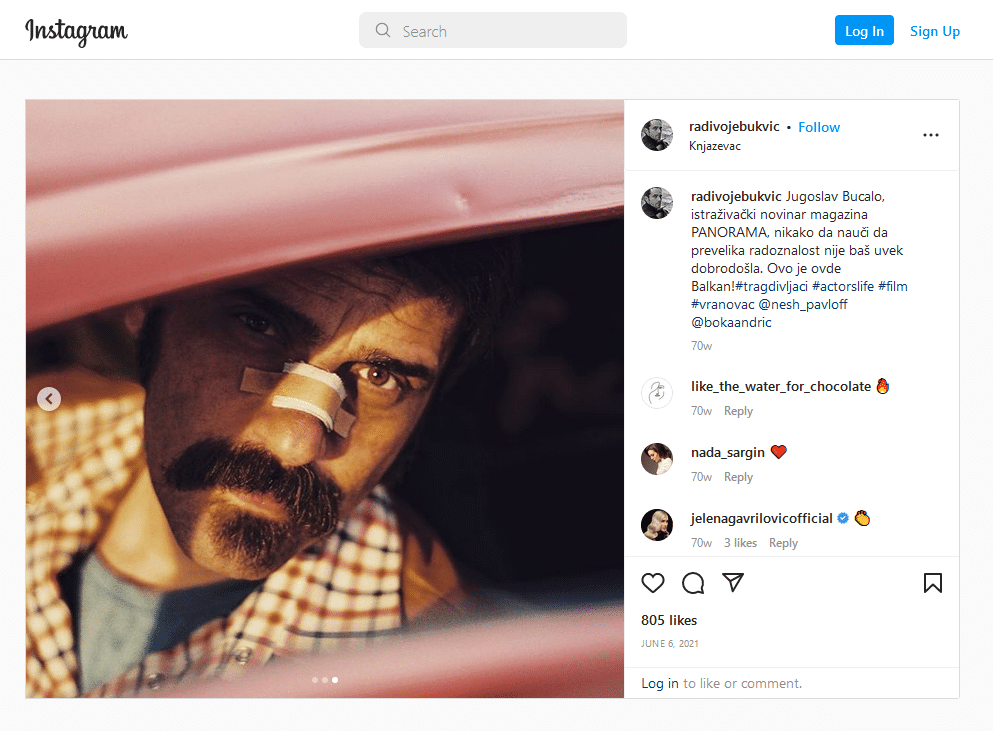Click Log in link to comment
Image resolution: width=993 pixels, height=731 pixels.
(x=660, y=683)
